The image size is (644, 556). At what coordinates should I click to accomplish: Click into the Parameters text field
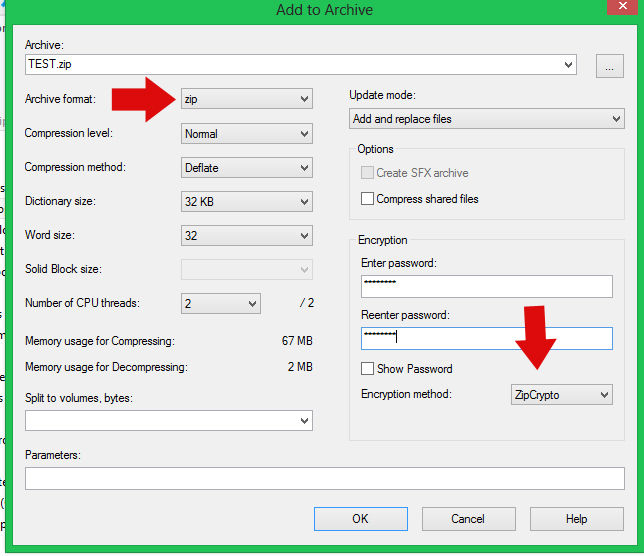(x=324, y=479)
